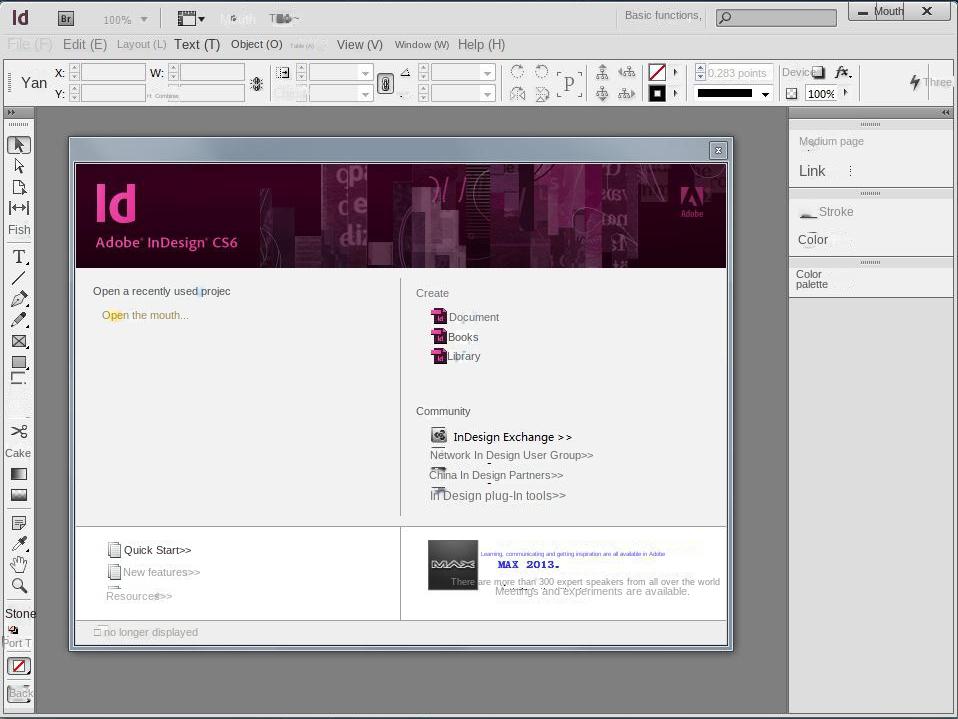This screenshot has width=958, height=719.
Task: Select the Eyedropper tool
Action: click(x=19, y=544)
